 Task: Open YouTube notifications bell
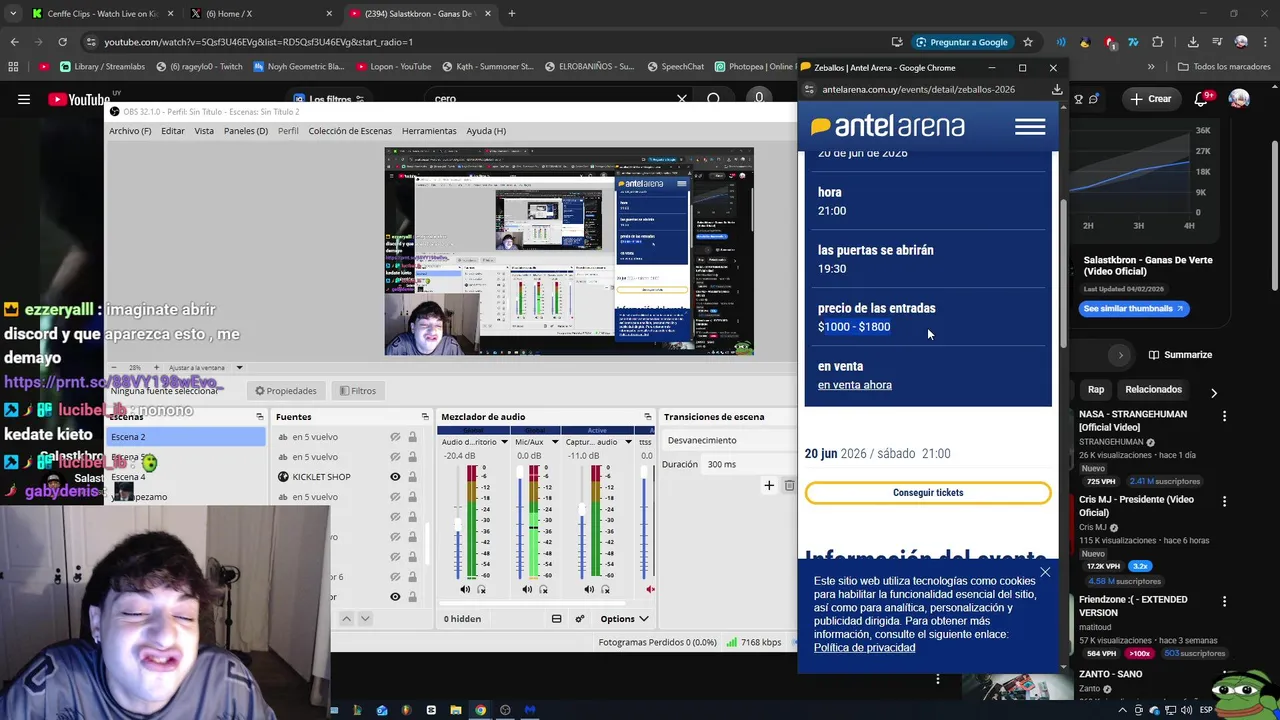coord(1202,99)
